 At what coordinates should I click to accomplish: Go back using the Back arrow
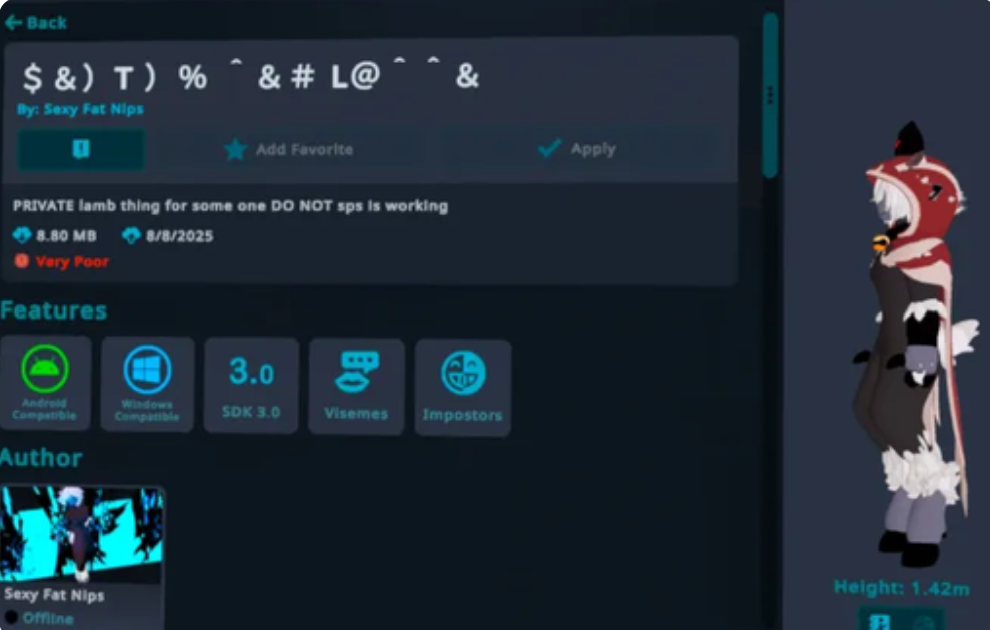(35, 23)
